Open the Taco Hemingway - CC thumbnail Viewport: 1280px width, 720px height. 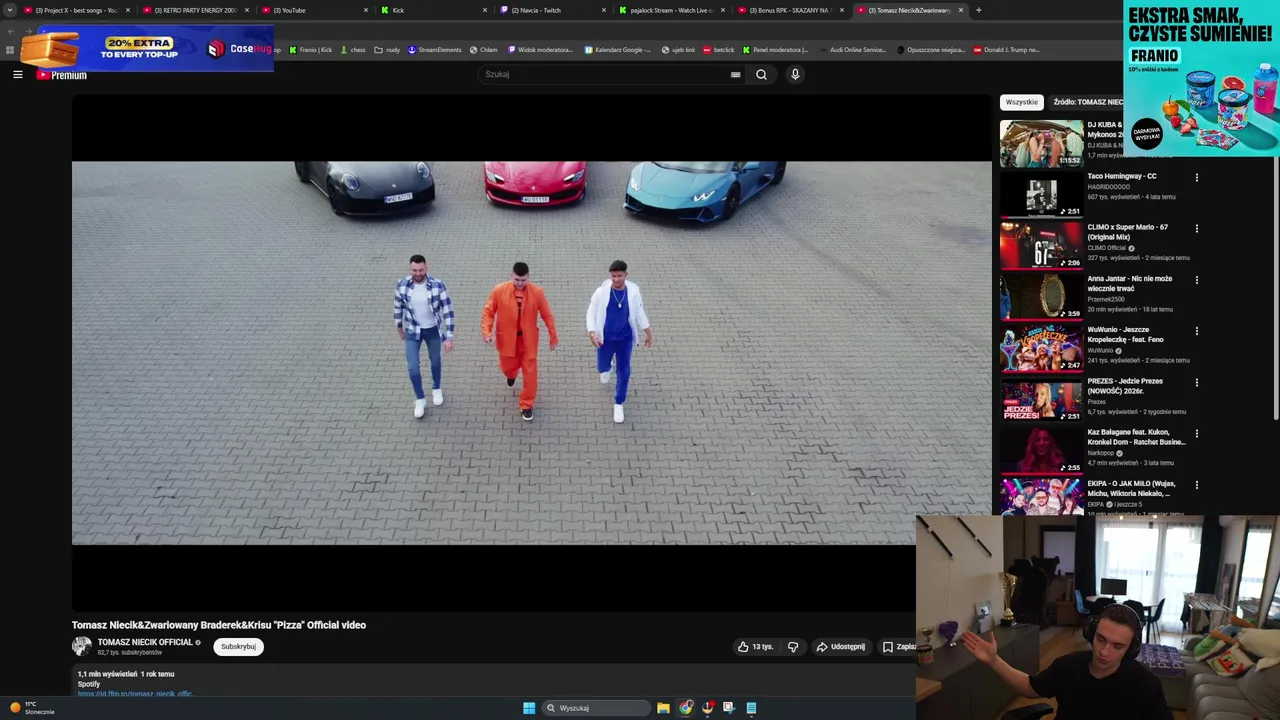coord(1041,194)
